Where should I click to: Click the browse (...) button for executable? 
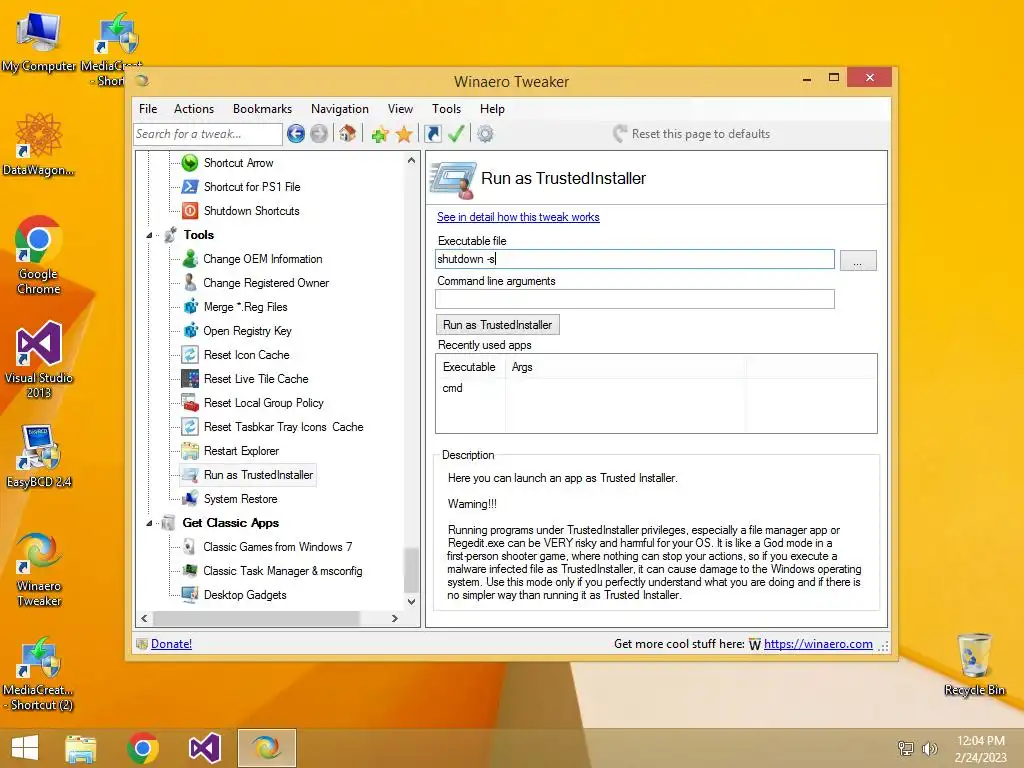coord(857,261)
